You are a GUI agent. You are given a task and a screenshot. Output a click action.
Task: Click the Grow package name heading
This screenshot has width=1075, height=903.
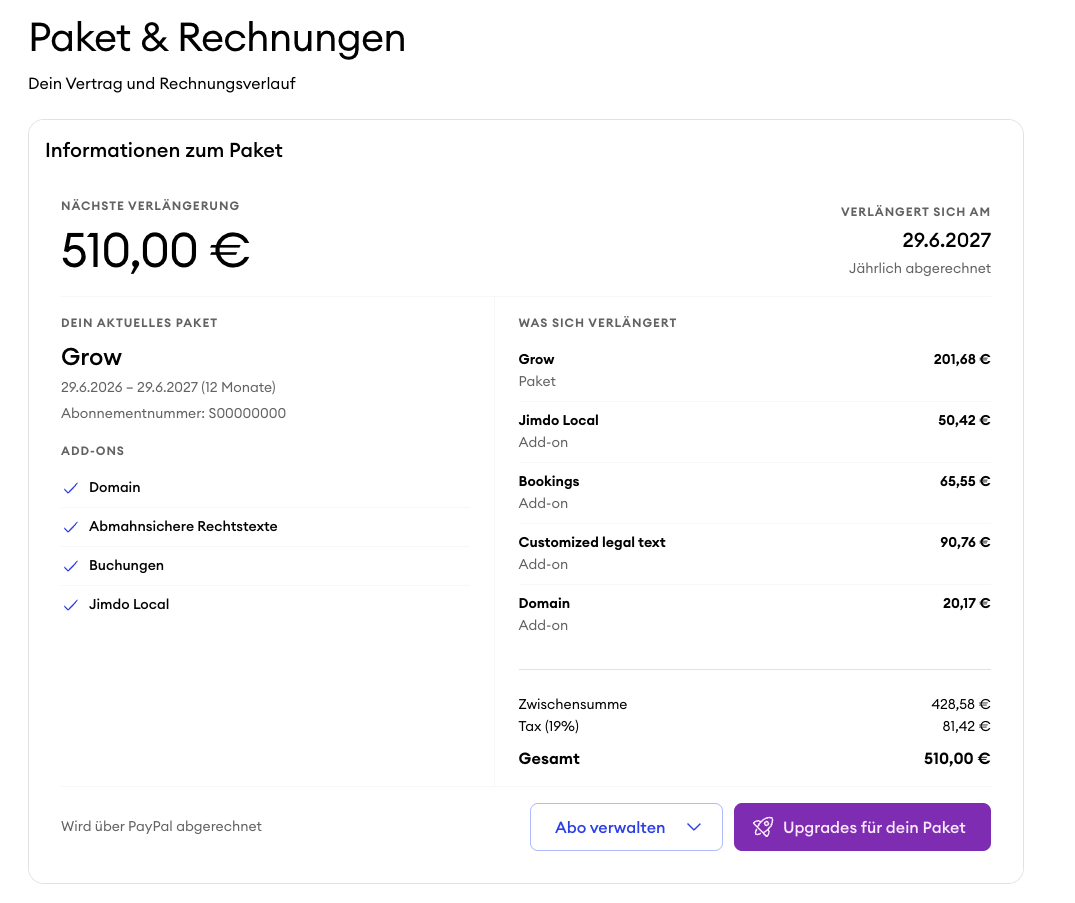pos(91,357)
